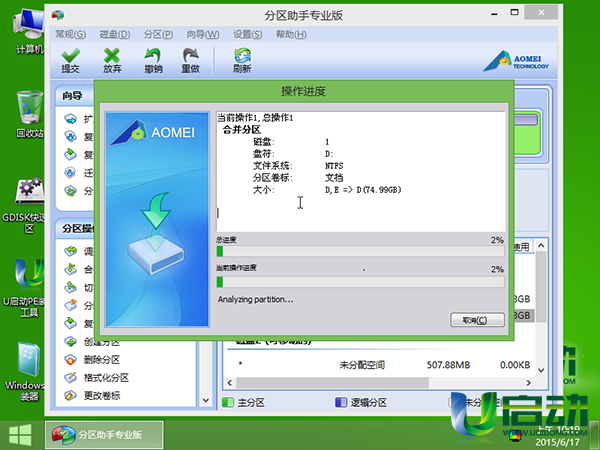The image size is (600, 450).
Task: Click the resize partition icon under 分区操作
Action: pyautogui.click(x=70, y=251)
